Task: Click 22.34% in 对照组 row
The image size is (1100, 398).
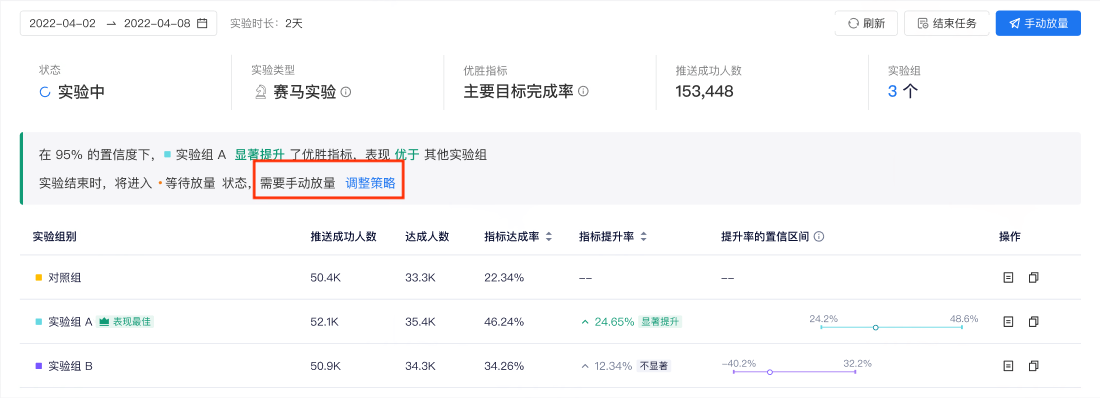Action: (x=504, y=278)
